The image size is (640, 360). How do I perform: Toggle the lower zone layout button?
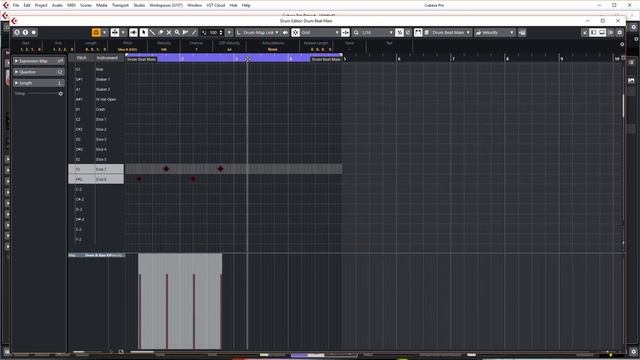(602, 32)
